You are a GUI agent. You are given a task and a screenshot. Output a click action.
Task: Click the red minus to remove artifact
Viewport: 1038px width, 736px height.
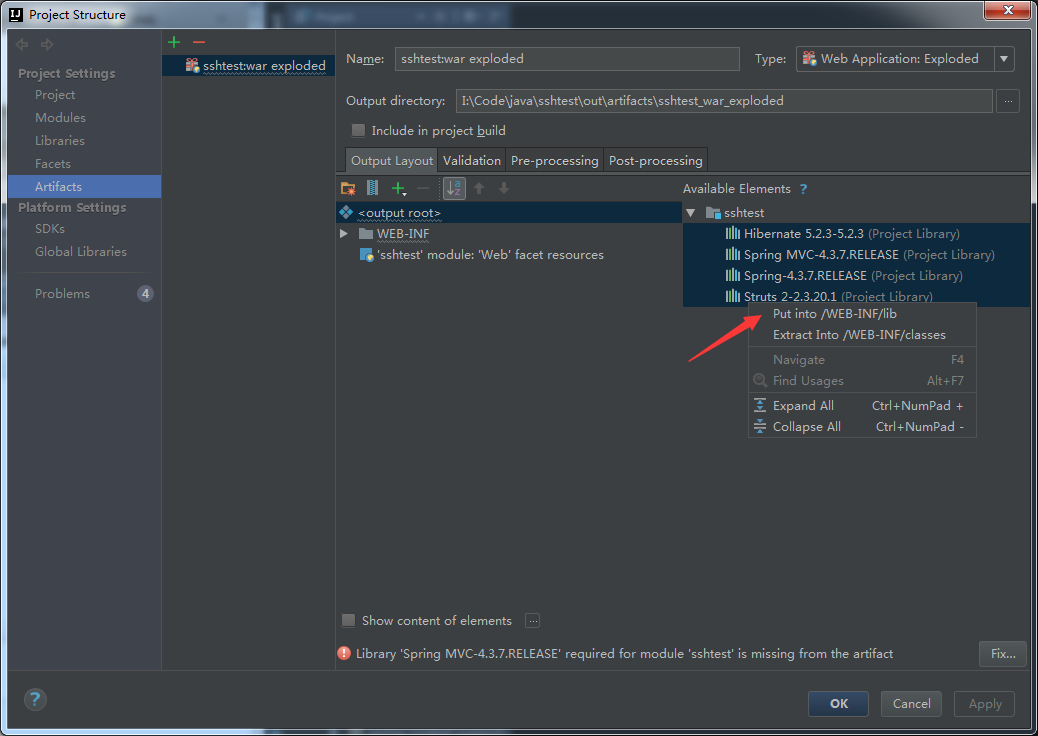coord(198,42)
